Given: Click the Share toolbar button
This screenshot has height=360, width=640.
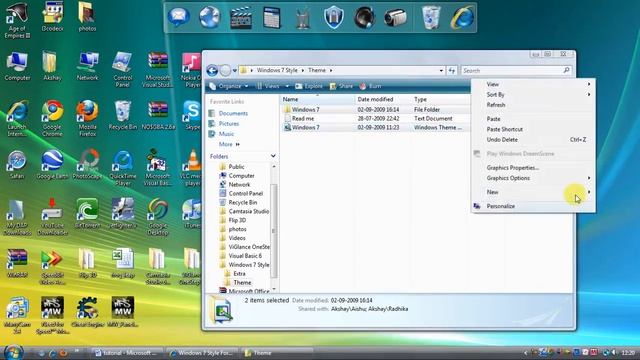Looking at the screenshot, I should click(341, 86).
